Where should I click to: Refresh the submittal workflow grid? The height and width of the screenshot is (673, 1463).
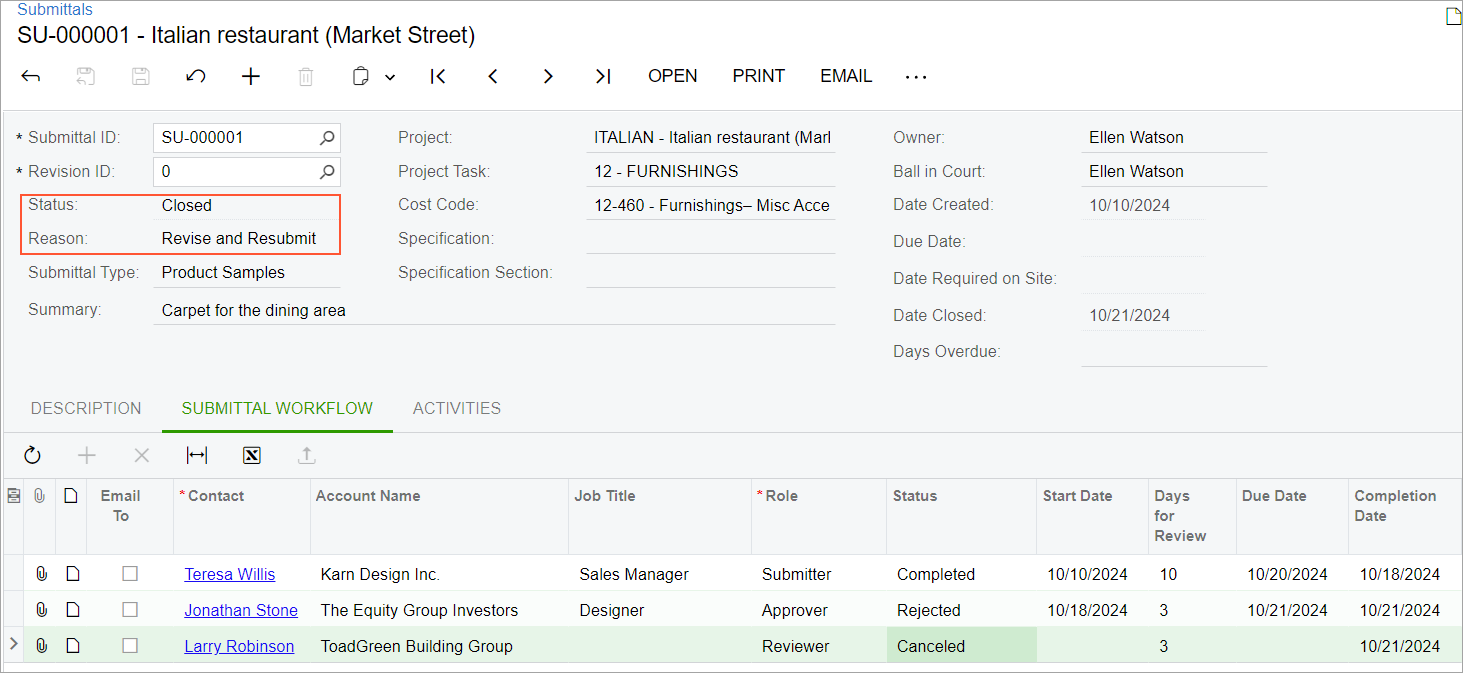(x=33, y=456)
